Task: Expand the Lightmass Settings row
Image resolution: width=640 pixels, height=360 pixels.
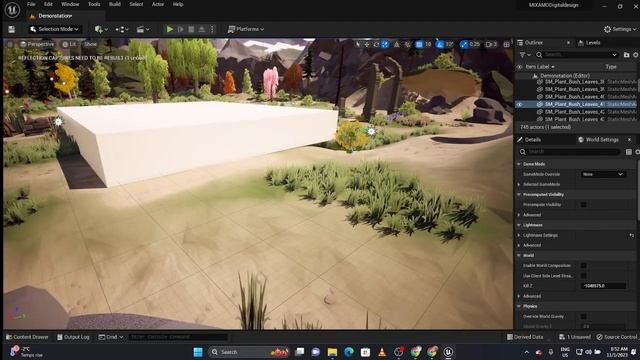Action: click(519, 236)
